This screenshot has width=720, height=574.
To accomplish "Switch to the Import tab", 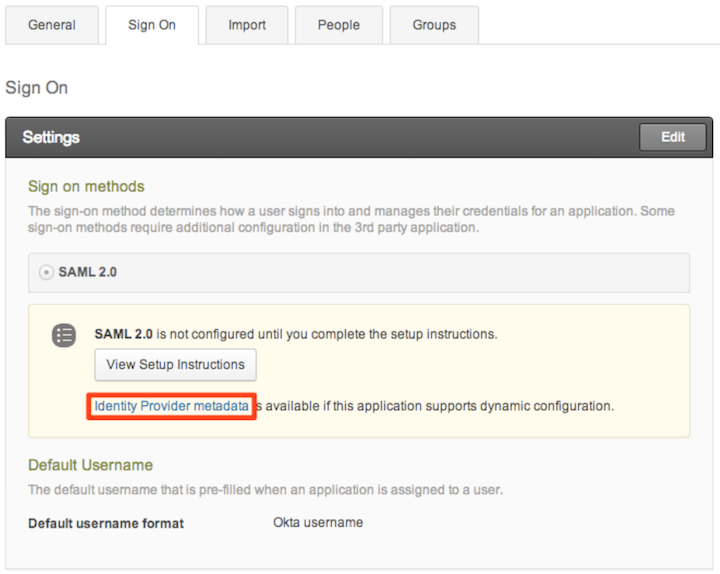I will 247,25.
